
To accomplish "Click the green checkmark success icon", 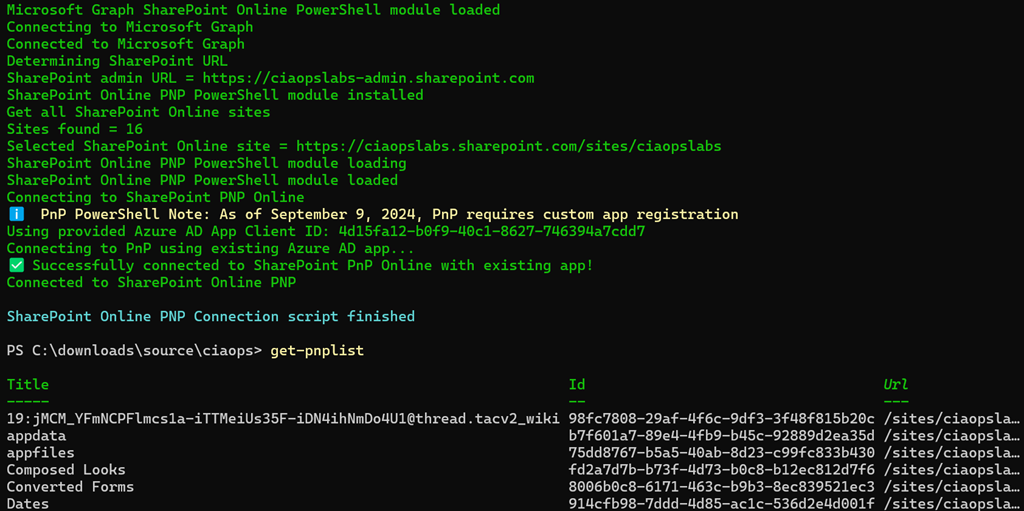I will 15,265.
